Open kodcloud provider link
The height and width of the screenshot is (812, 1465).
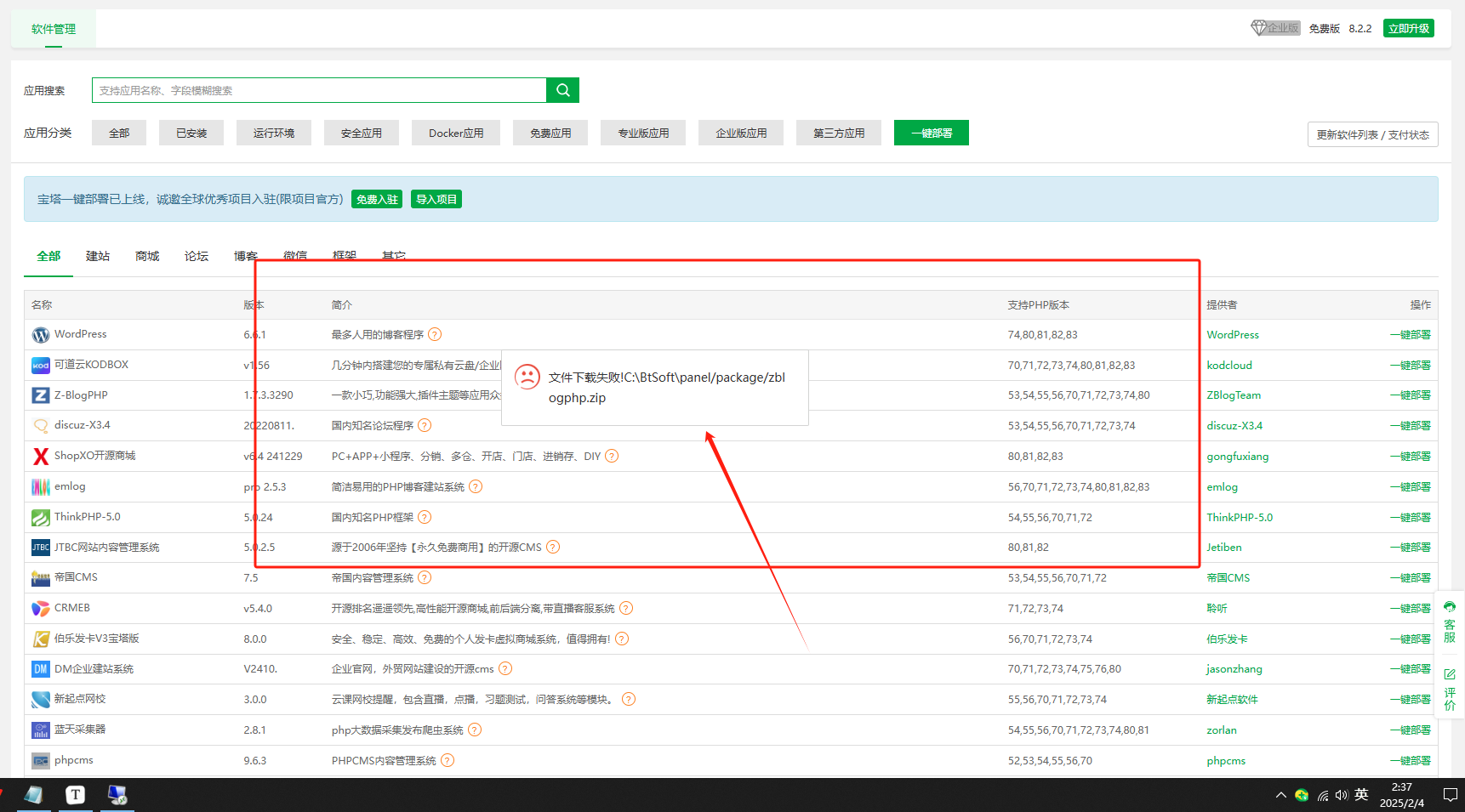click(x=1229, y=366)
